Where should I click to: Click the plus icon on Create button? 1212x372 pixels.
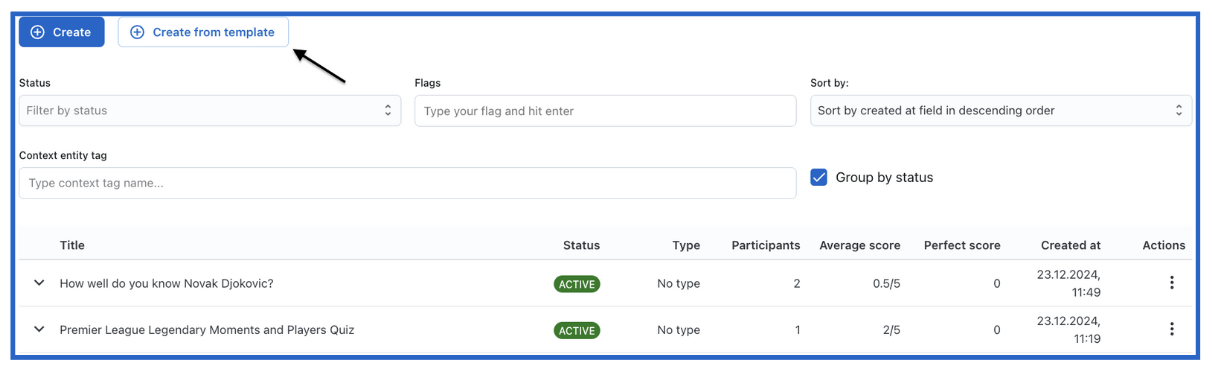pyautogui.click(x=38, y=32)
